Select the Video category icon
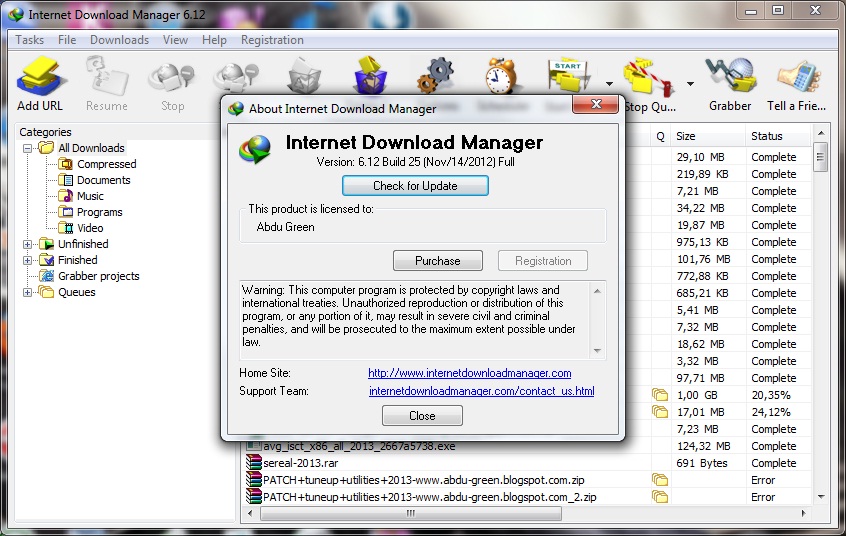The image size is (846, 536). pyautogui.click(x=66, y=228)
